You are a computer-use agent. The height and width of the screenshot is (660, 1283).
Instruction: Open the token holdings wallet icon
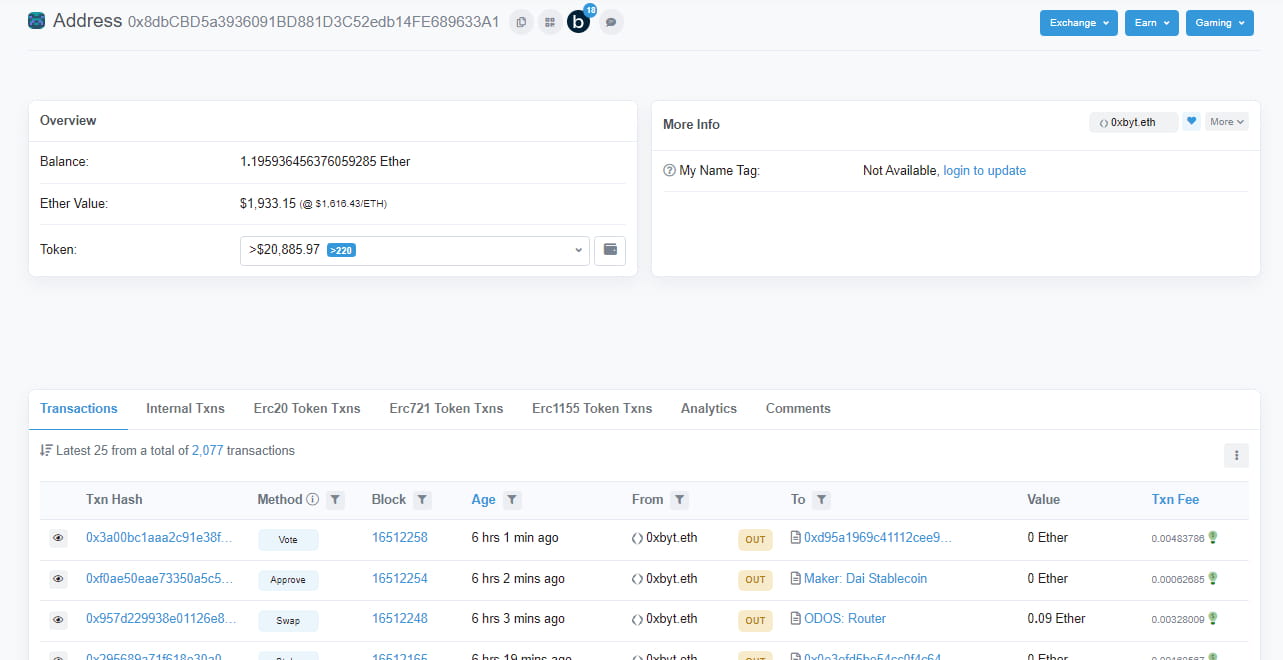pyautogui.click(x=610, y=250)
